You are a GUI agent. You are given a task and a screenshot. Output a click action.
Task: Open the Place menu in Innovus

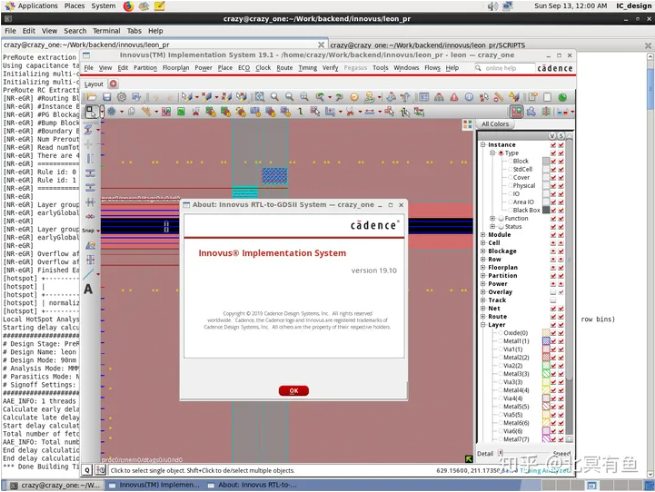coord(225,68)
